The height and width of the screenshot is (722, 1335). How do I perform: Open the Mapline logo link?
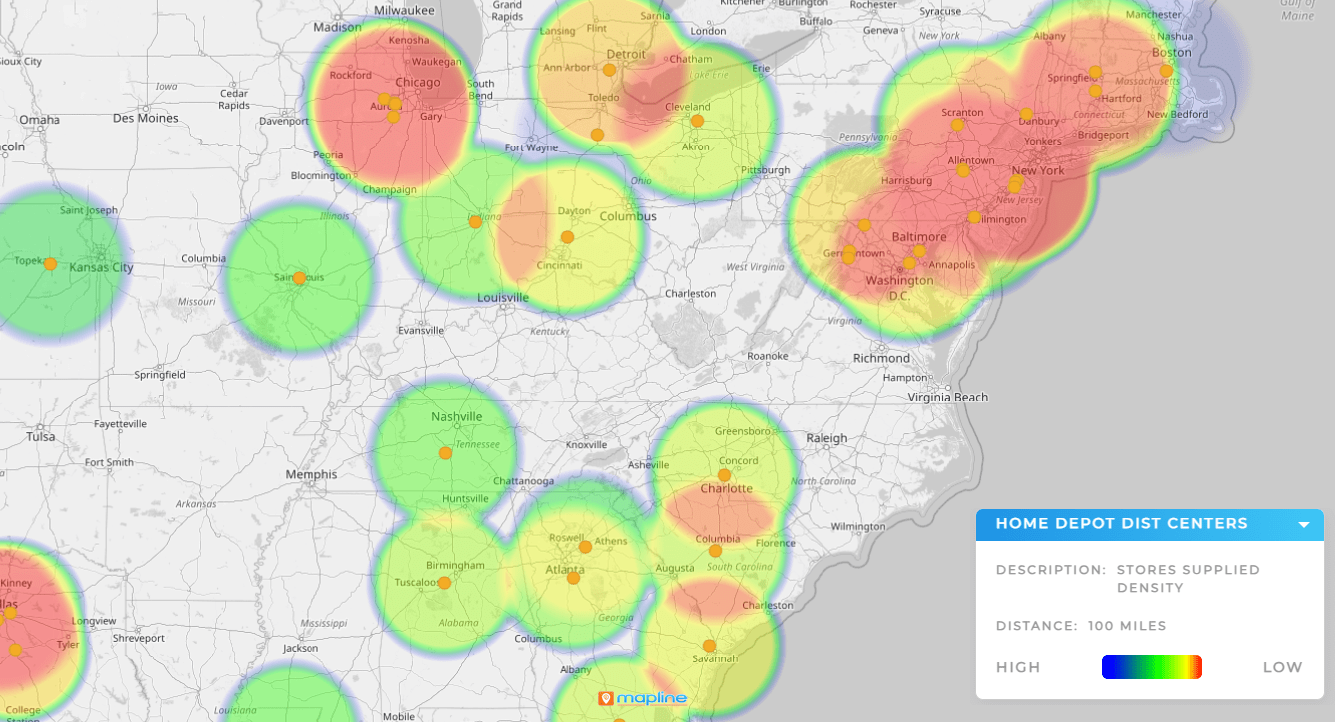(642, 698)
